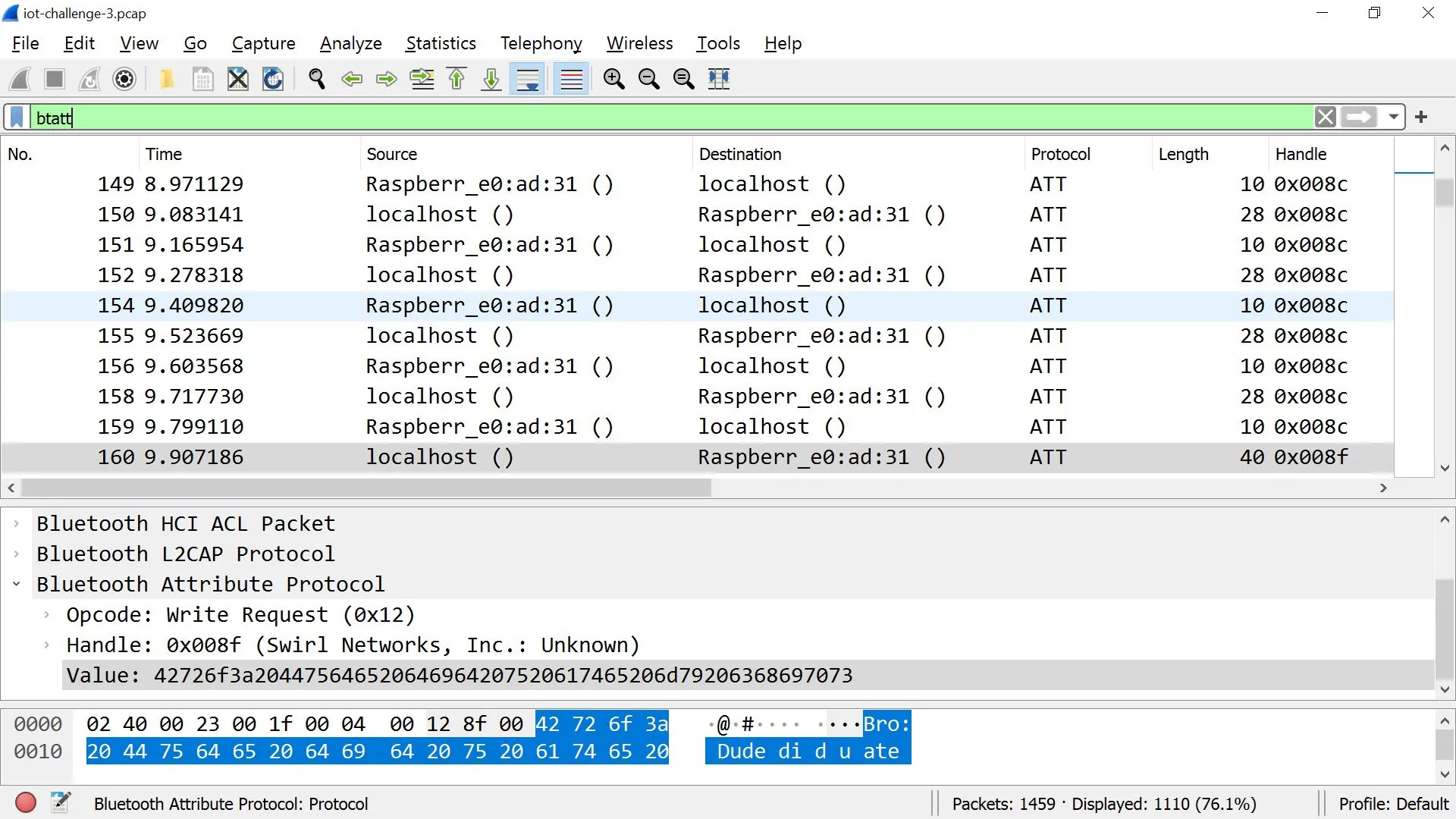Image resolution: width=1456 pixels, height=819 pixels.
Task: Open capture options gear icon
Action: click(124, 79)
